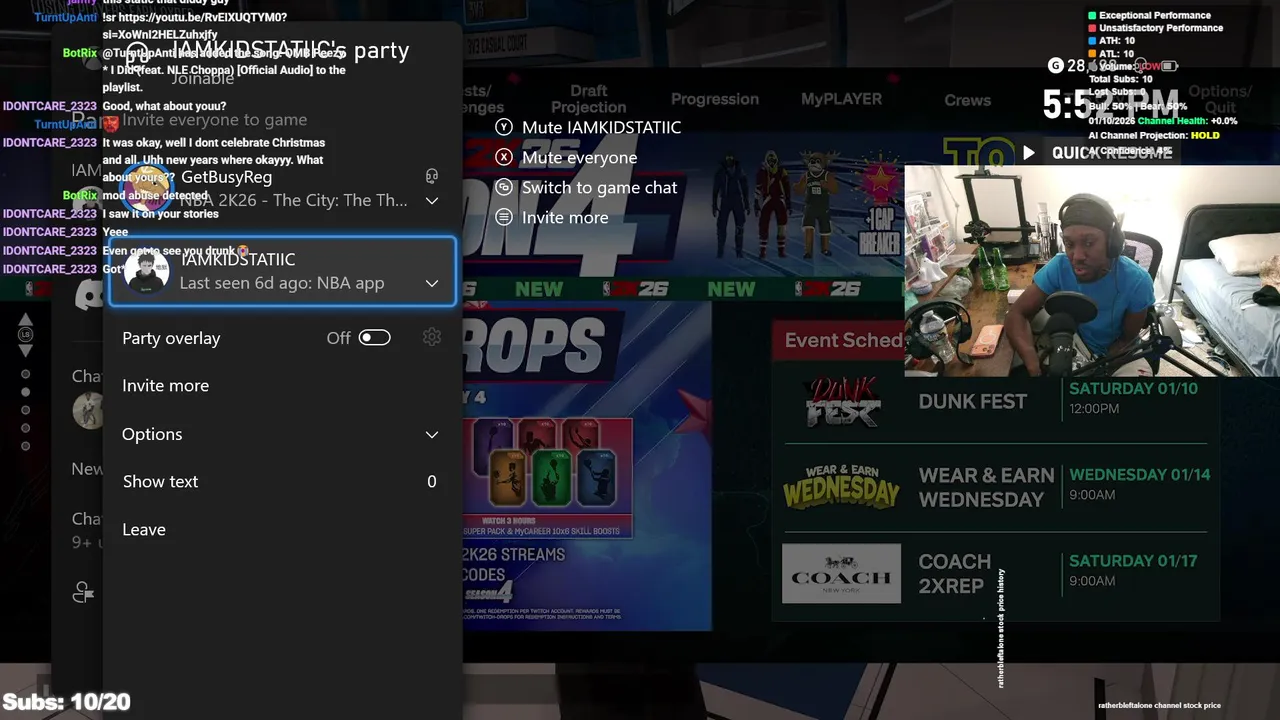Choose Mute IAMKIDSTATIIC
Viewport: 1280px width, 720px height.
(601, 127)
